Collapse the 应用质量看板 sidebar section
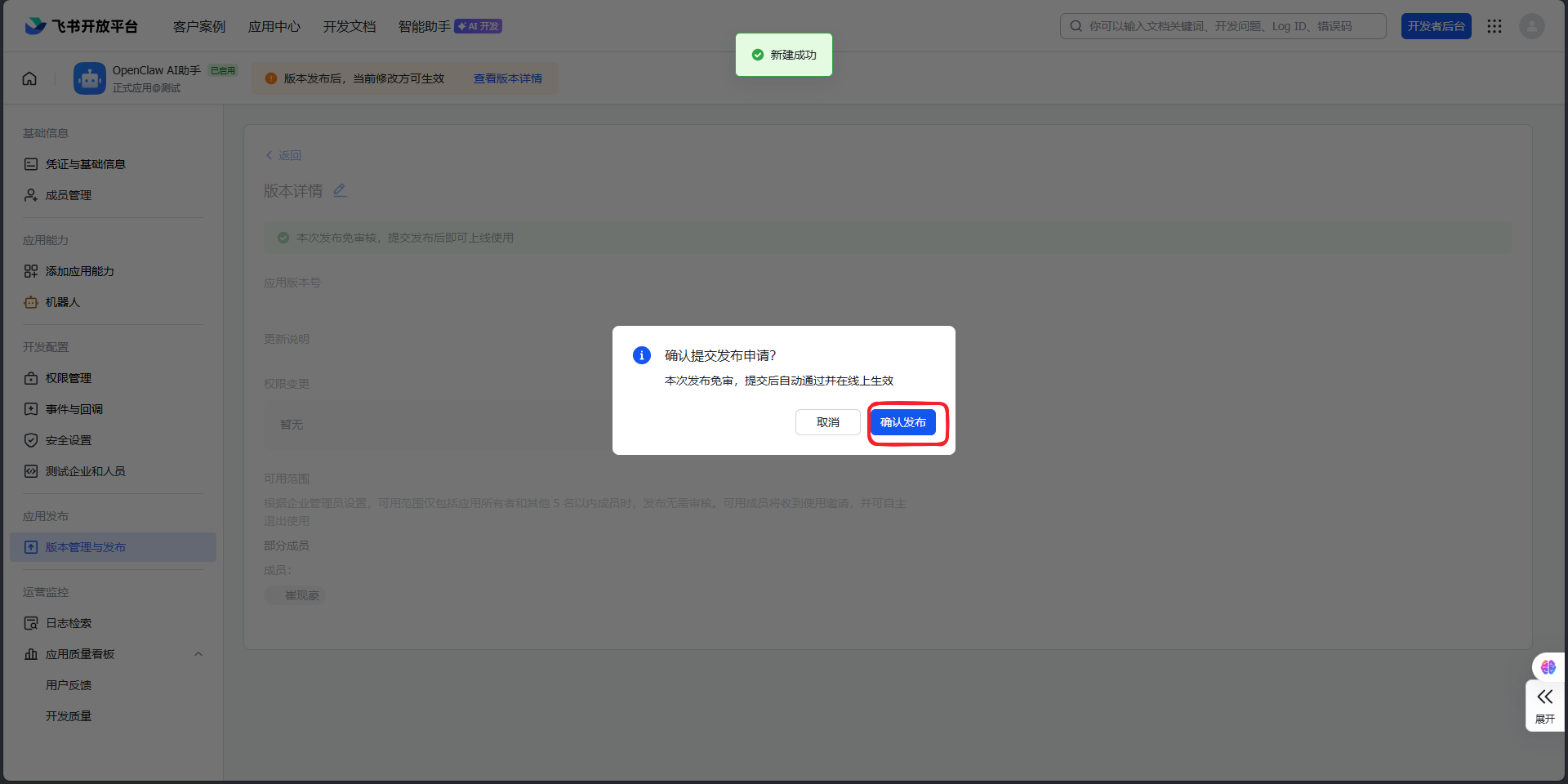Image resolution: width=1568 pixels, height=784 pixels. (198, 654)
